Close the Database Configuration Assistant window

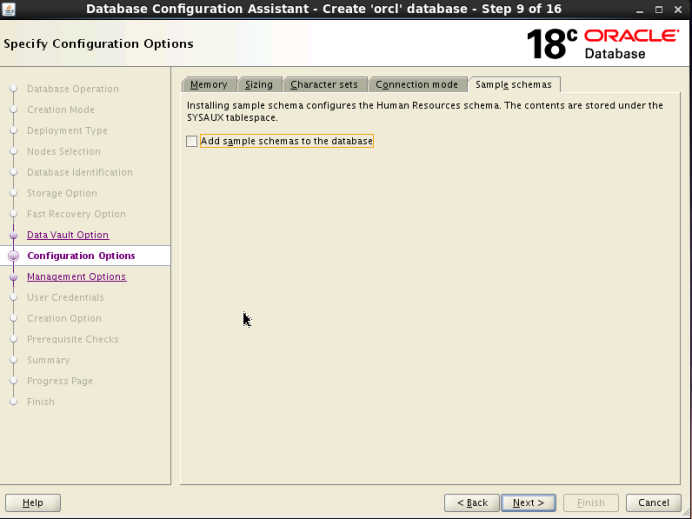[678, 9]
